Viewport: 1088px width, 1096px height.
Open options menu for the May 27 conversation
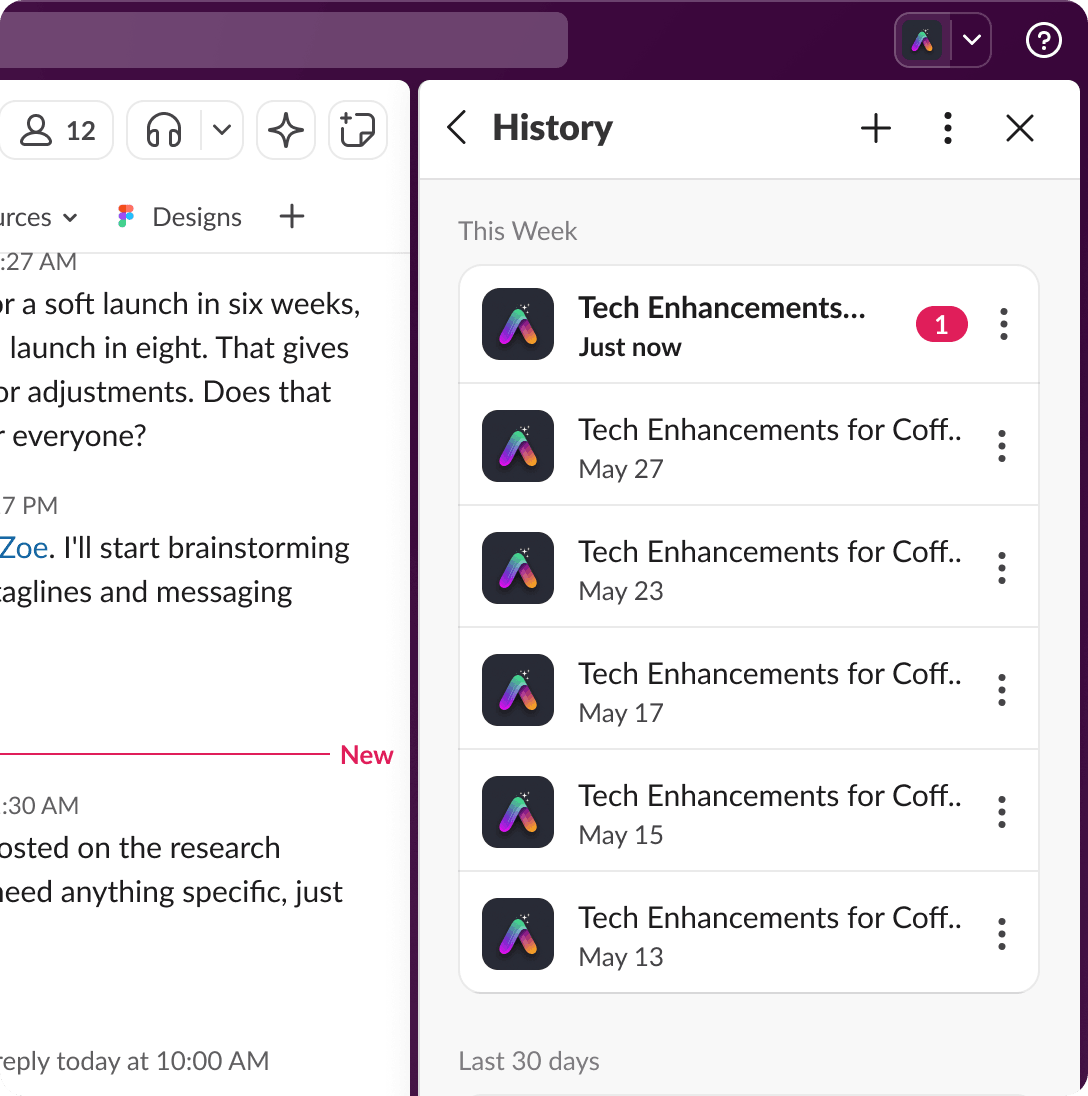(1001, 445)
